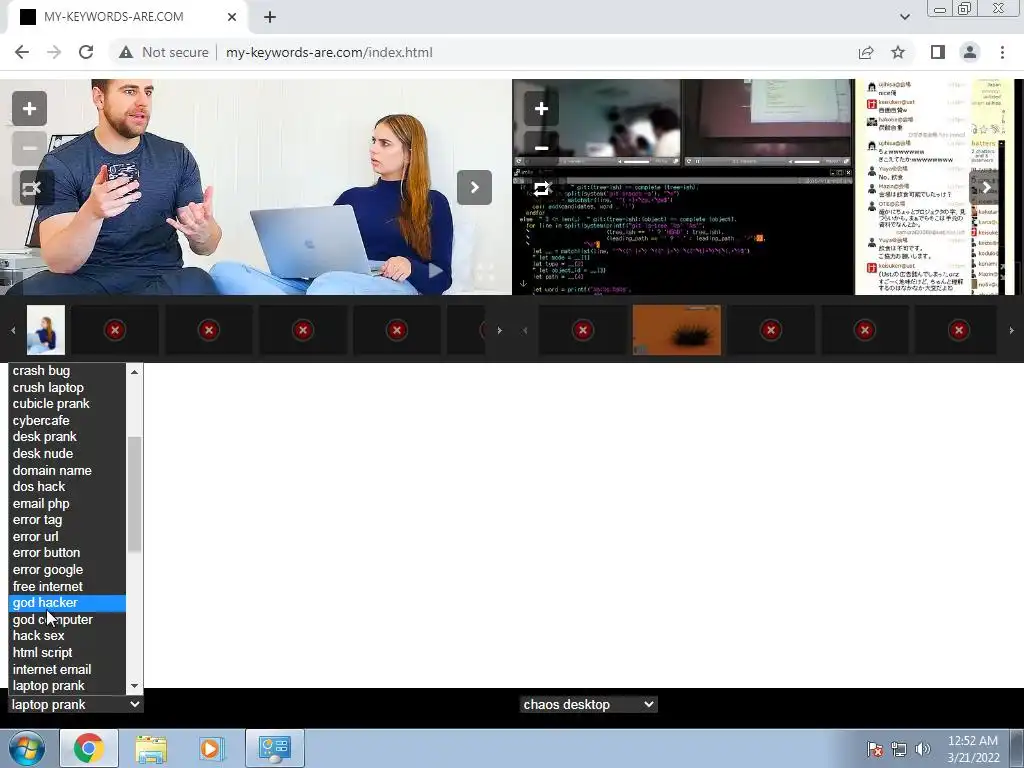Select the orange hedgehog thumbnail
This screenshot has height=768, width=1024.
click(x=677, y=330)
